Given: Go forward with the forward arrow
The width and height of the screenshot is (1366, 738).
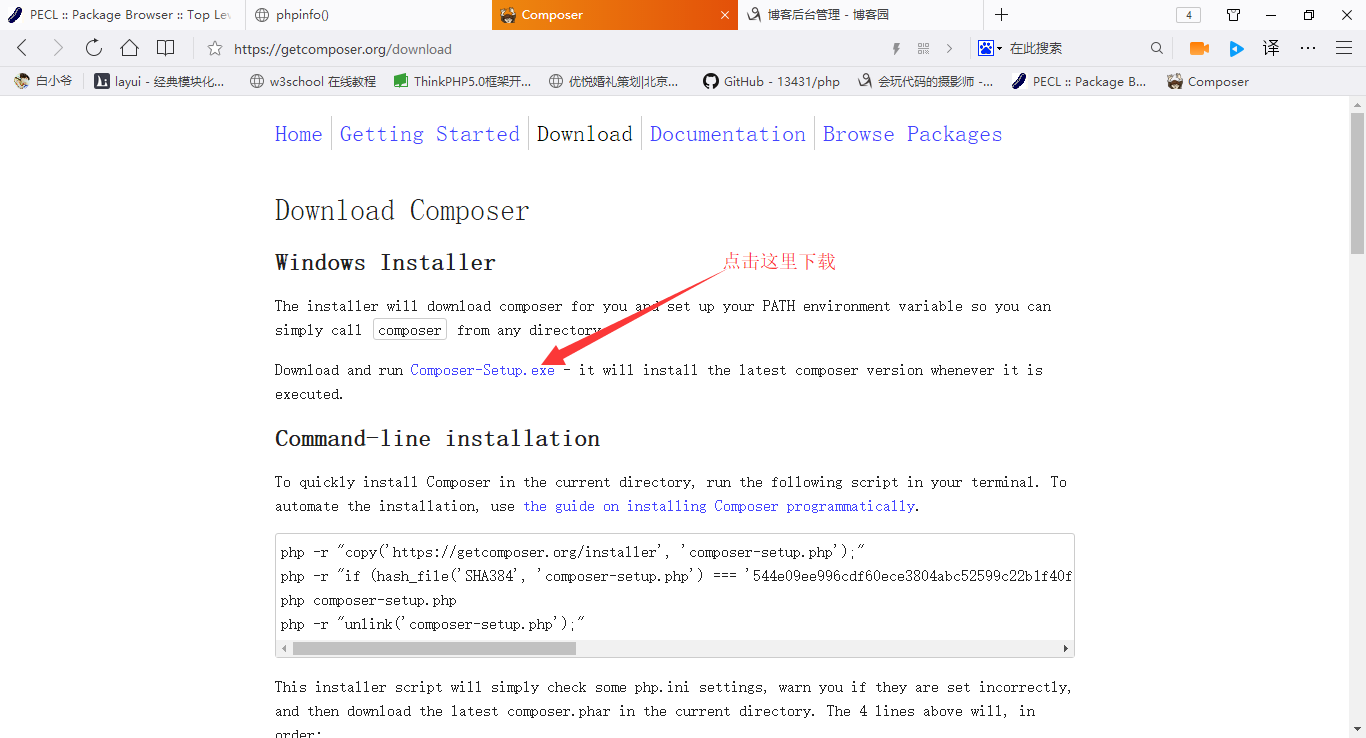Looking at the screenshot, I should pyautogui.click(x=57, y=48).
